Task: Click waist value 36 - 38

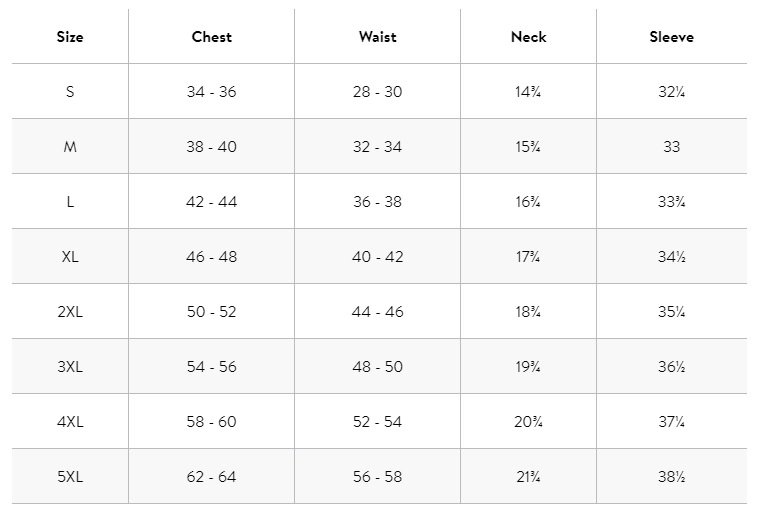Action: coord(378,201)
